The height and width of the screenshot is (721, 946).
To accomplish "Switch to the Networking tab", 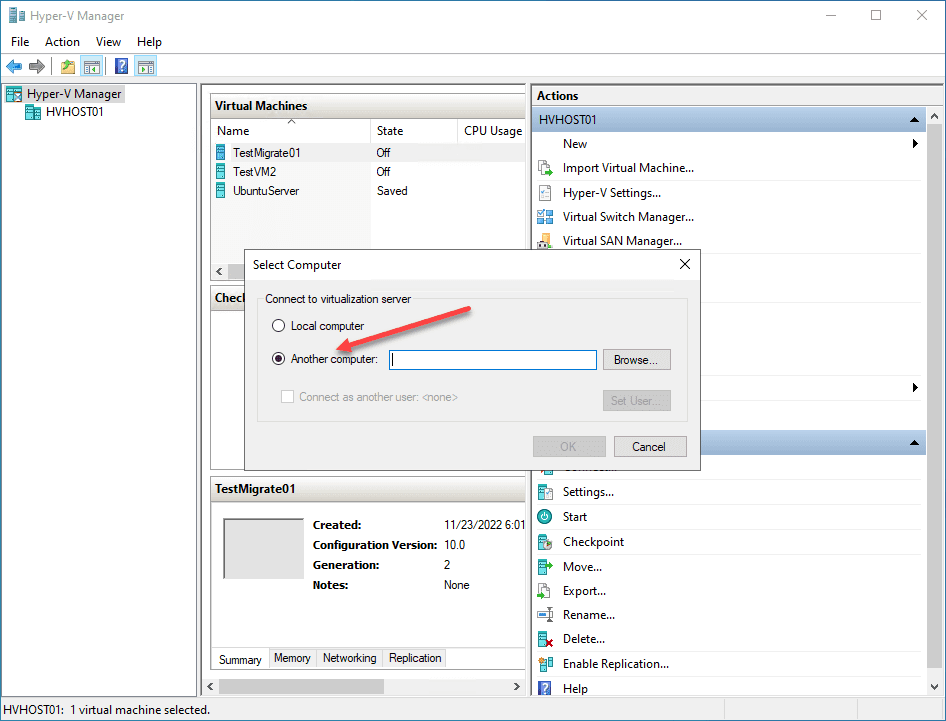I will (x=349, y=658).
